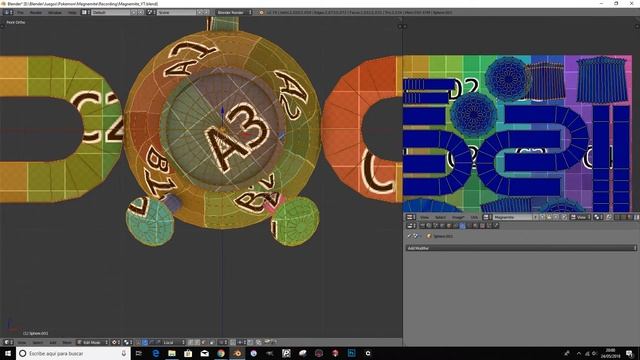The width and height of the screenshot is (640, 360).
Task: Switch to Modifiers properties tab
Action: (462, 225)
